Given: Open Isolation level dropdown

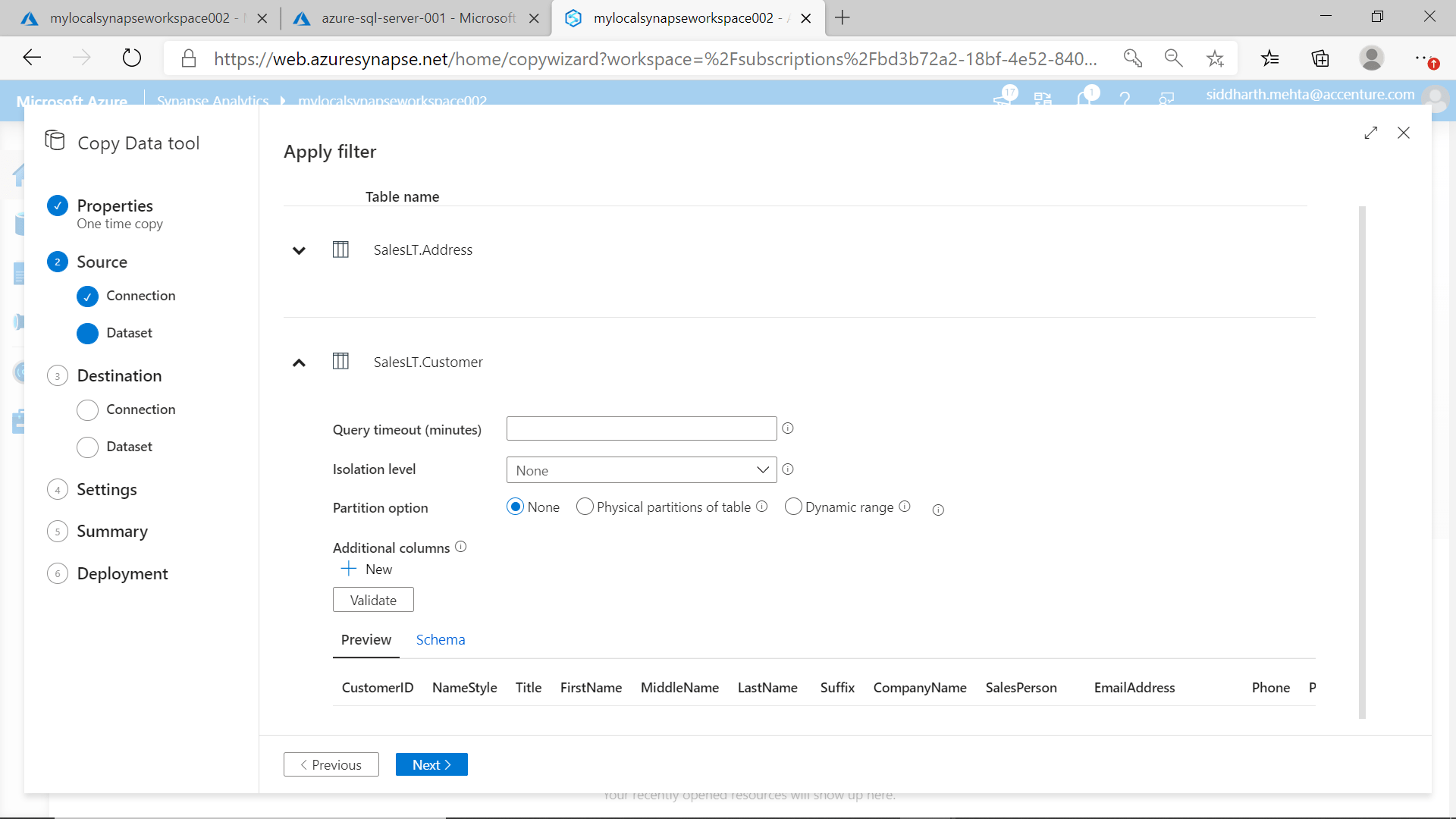Looking at the screenshot, I should pos(642,470).
